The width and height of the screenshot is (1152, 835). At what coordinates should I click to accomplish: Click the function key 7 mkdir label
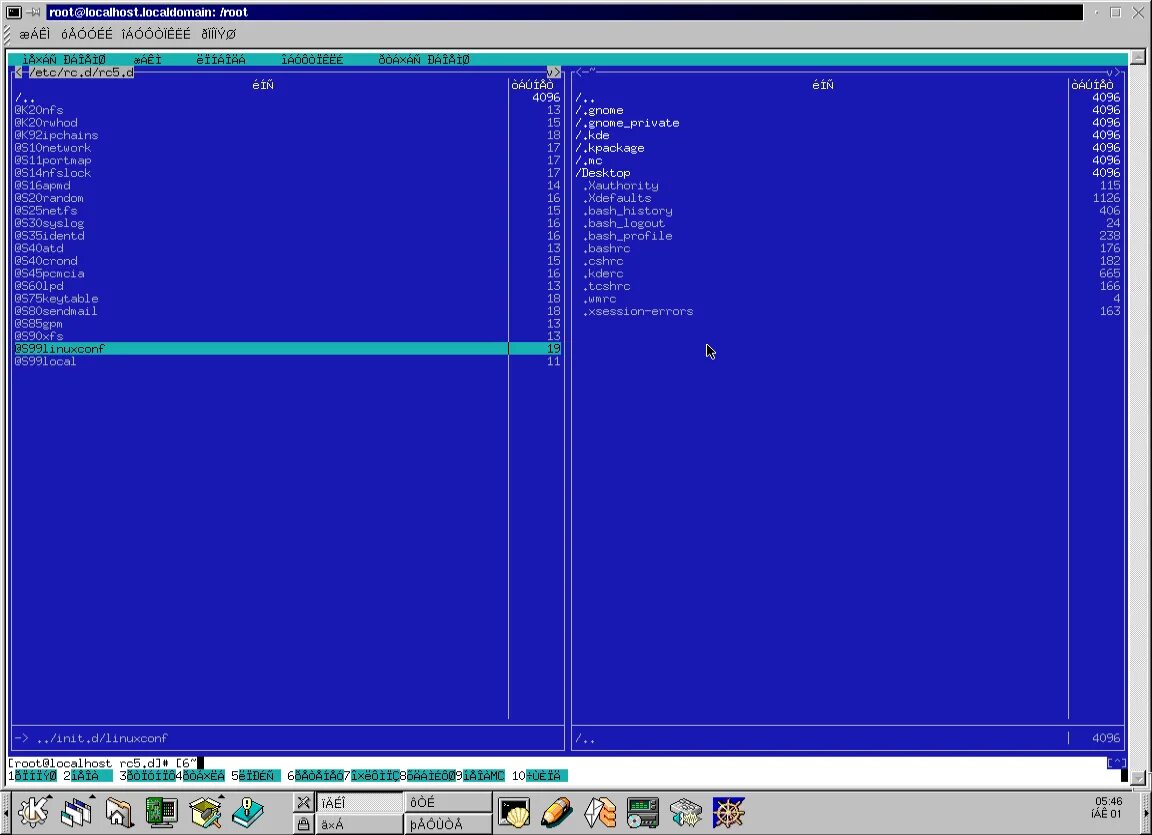[375, 776]
